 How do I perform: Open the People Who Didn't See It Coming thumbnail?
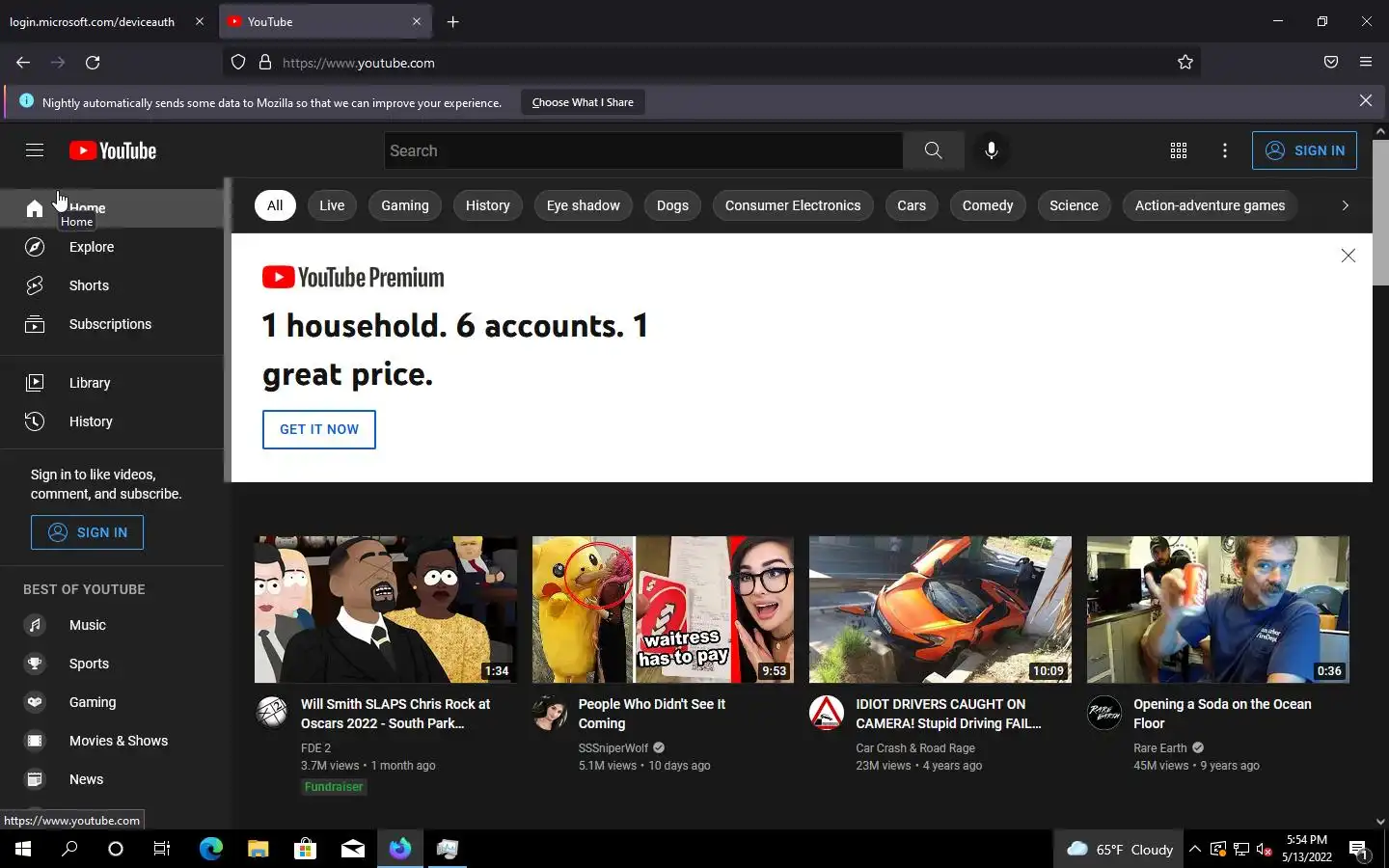coord(663,610)
